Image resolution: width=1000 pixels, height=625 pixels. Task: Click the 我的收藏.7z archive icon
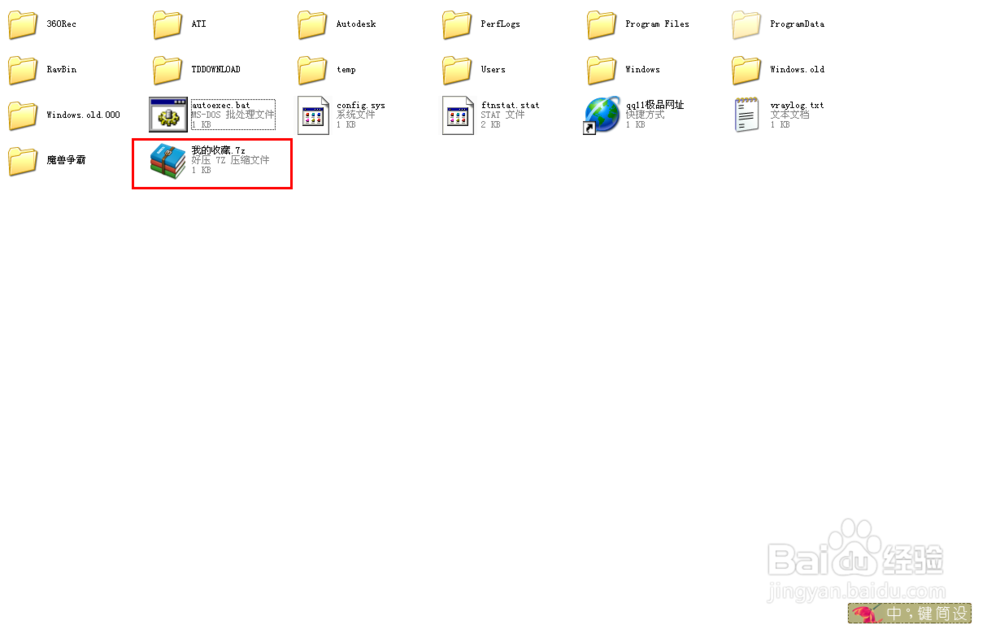coord(168,161)
